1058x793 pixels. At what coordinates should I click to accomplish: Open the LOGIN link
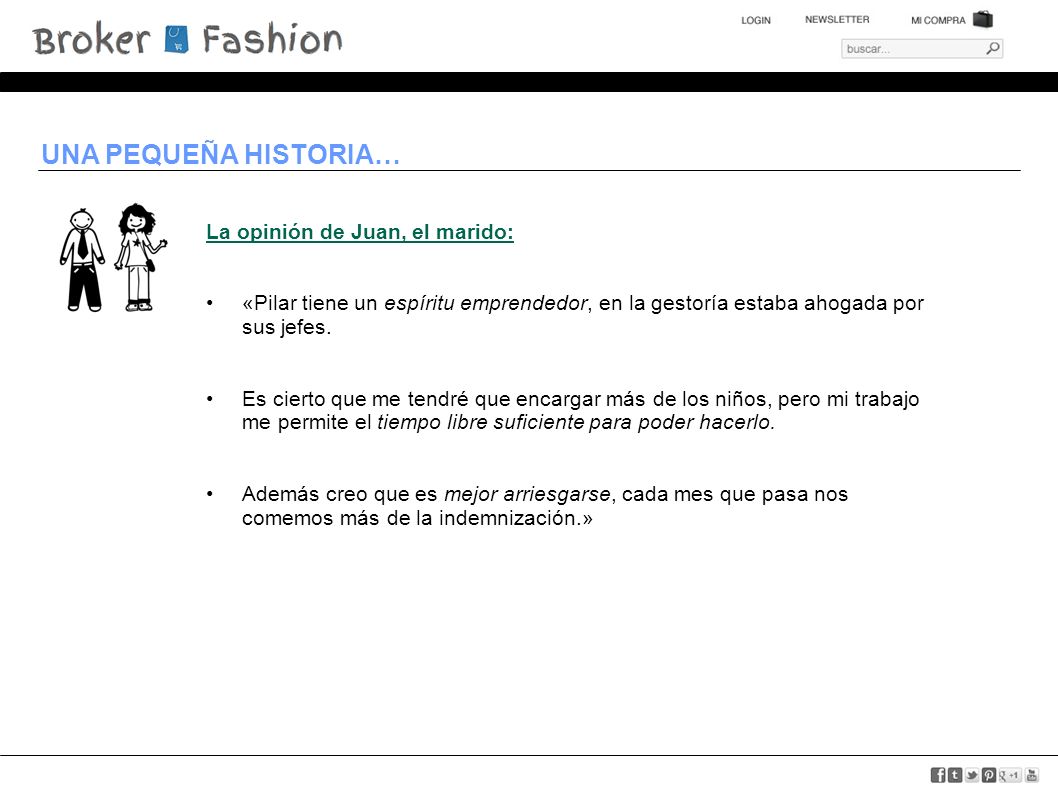(756, 20)
